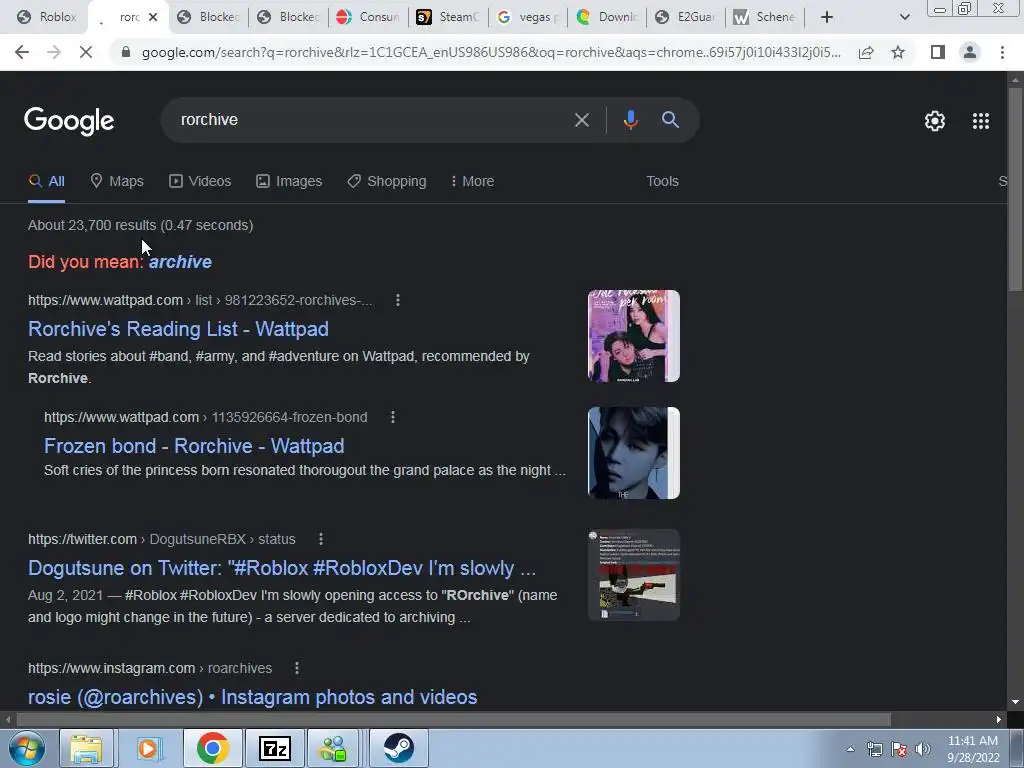Click the browser forward arrow
The width and height of the screenshot is (1024, 768).
click(54, 52)
